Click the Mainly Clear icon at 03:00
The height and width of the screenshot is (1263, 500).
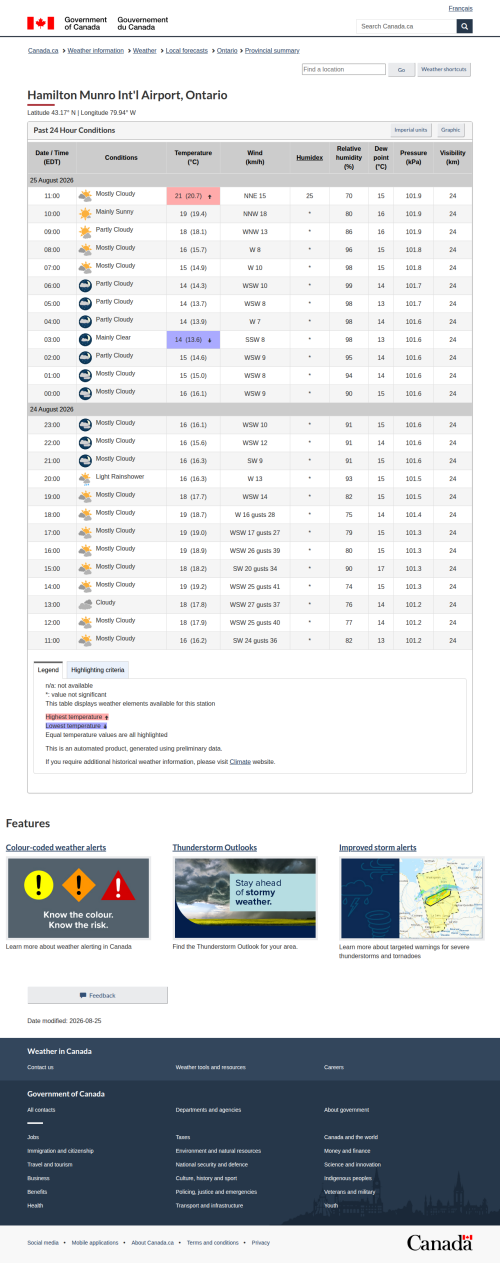click(85, 339)
